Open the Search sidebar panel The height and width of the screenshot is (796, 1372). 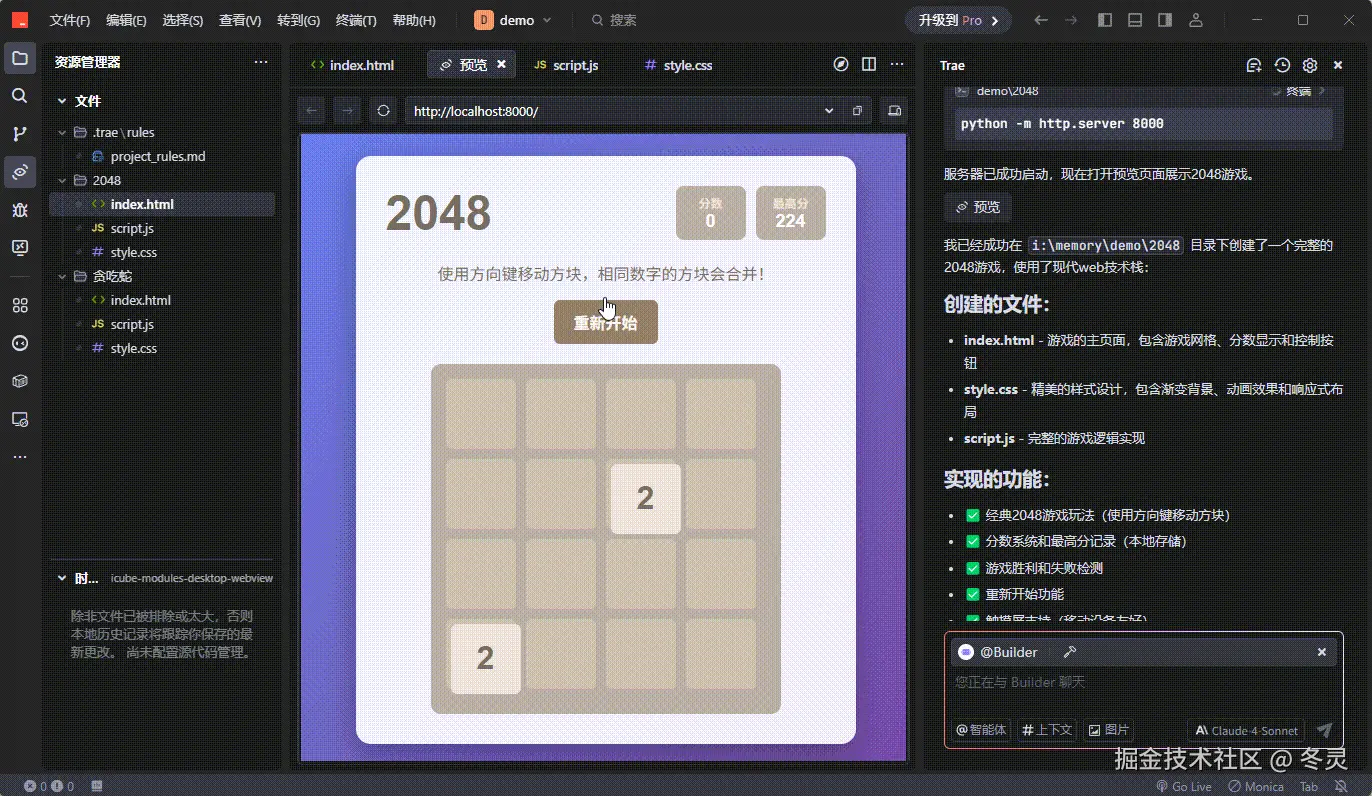pyautogui.click(x=20, y=96)
